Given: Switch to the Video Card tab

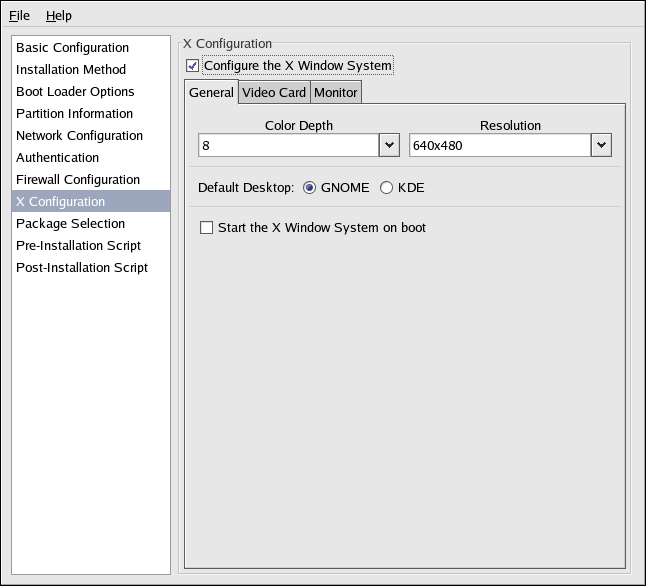Looking at the screenshot, I should (274, 92).
